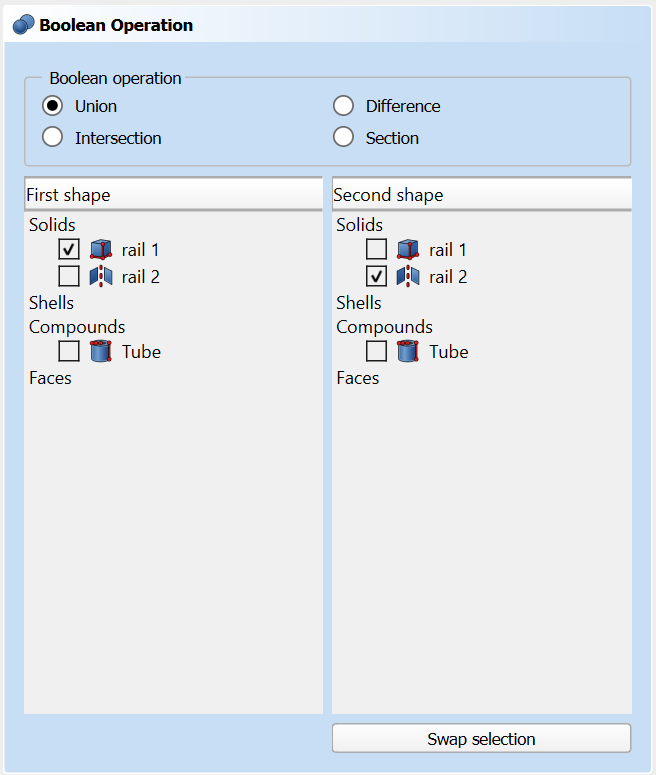This screenshot has height=775, width=656.
Task: Click Tube compound icon in Second shape
Action: (408, 351)
